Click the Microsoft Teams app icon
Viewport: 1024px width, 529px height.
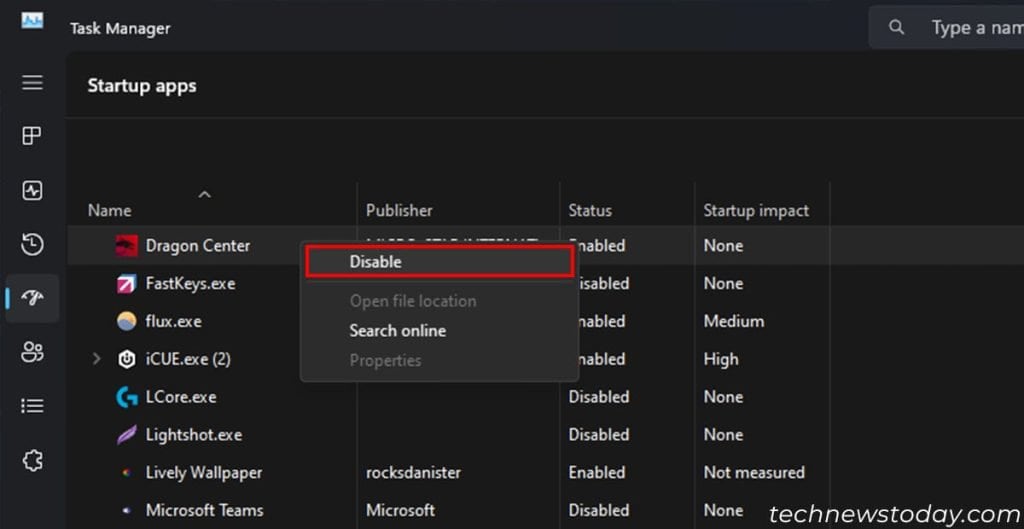[127, 510]
